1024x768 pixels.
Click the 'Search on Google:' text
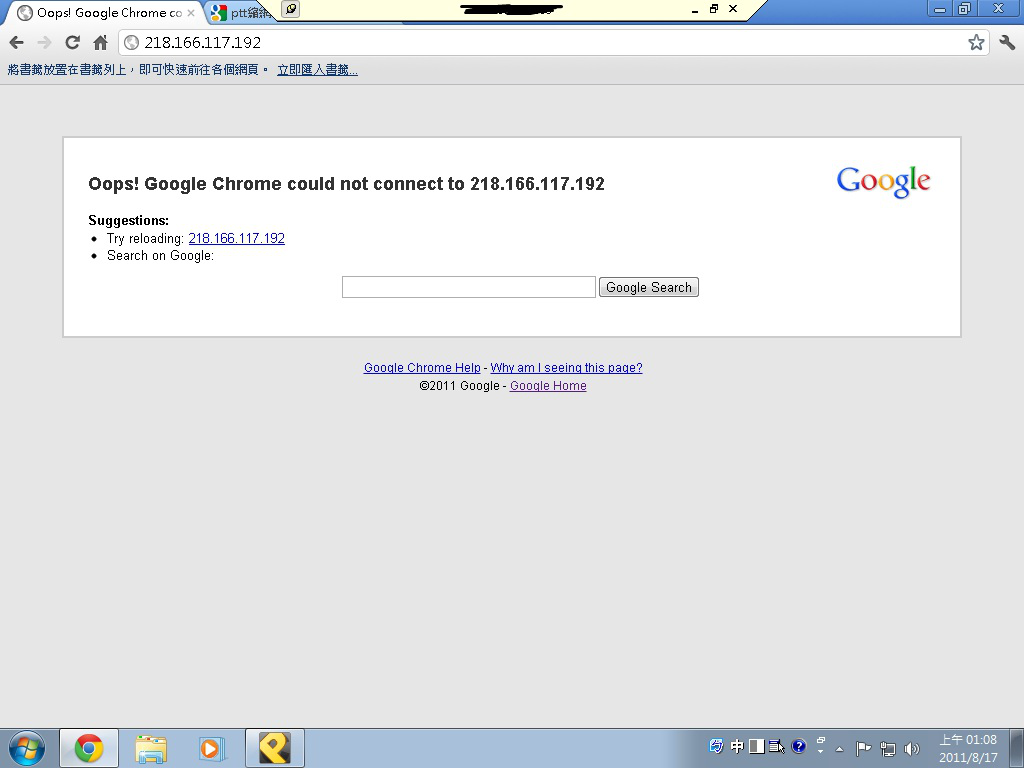[161, 255]
